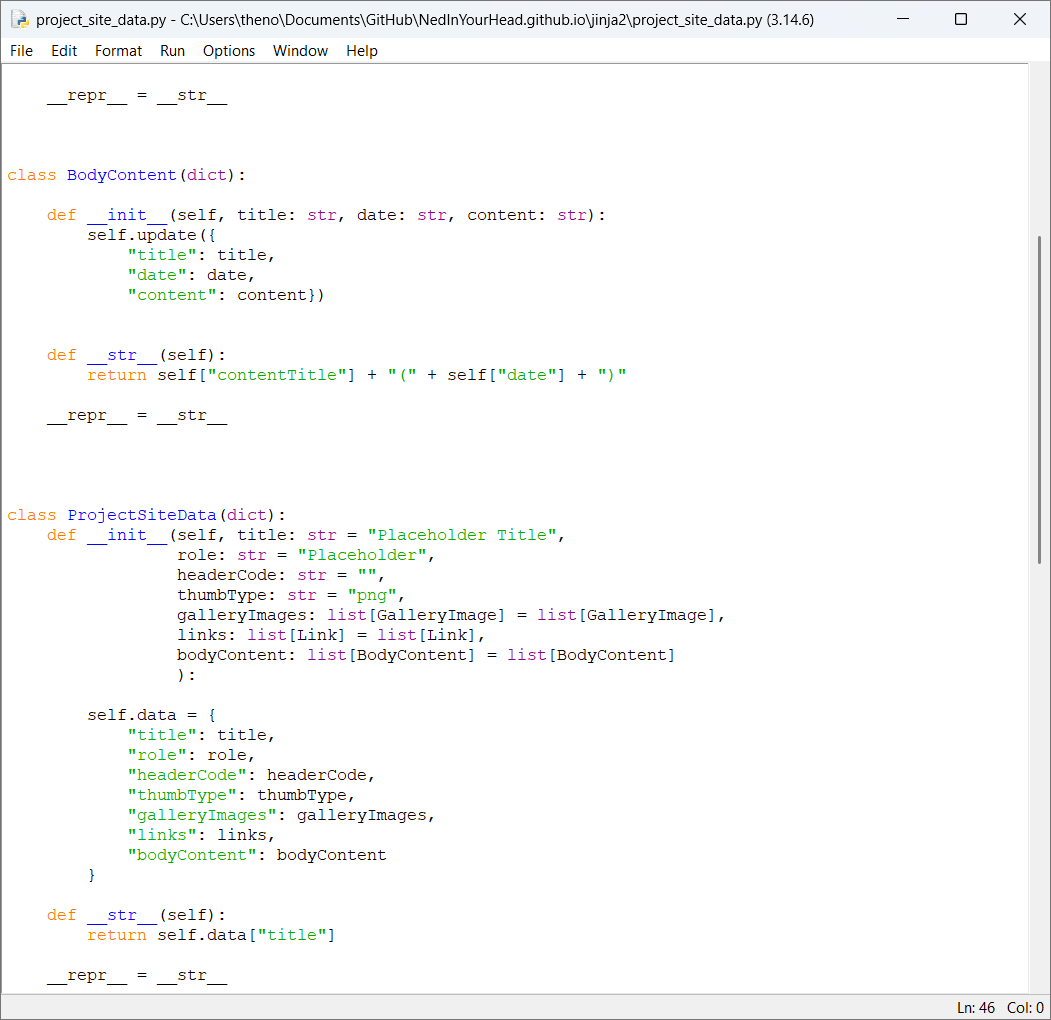Click the vertical scrollbar thumb
The width and height of the screenshot is (1051, 1020).
(1040, 400)
